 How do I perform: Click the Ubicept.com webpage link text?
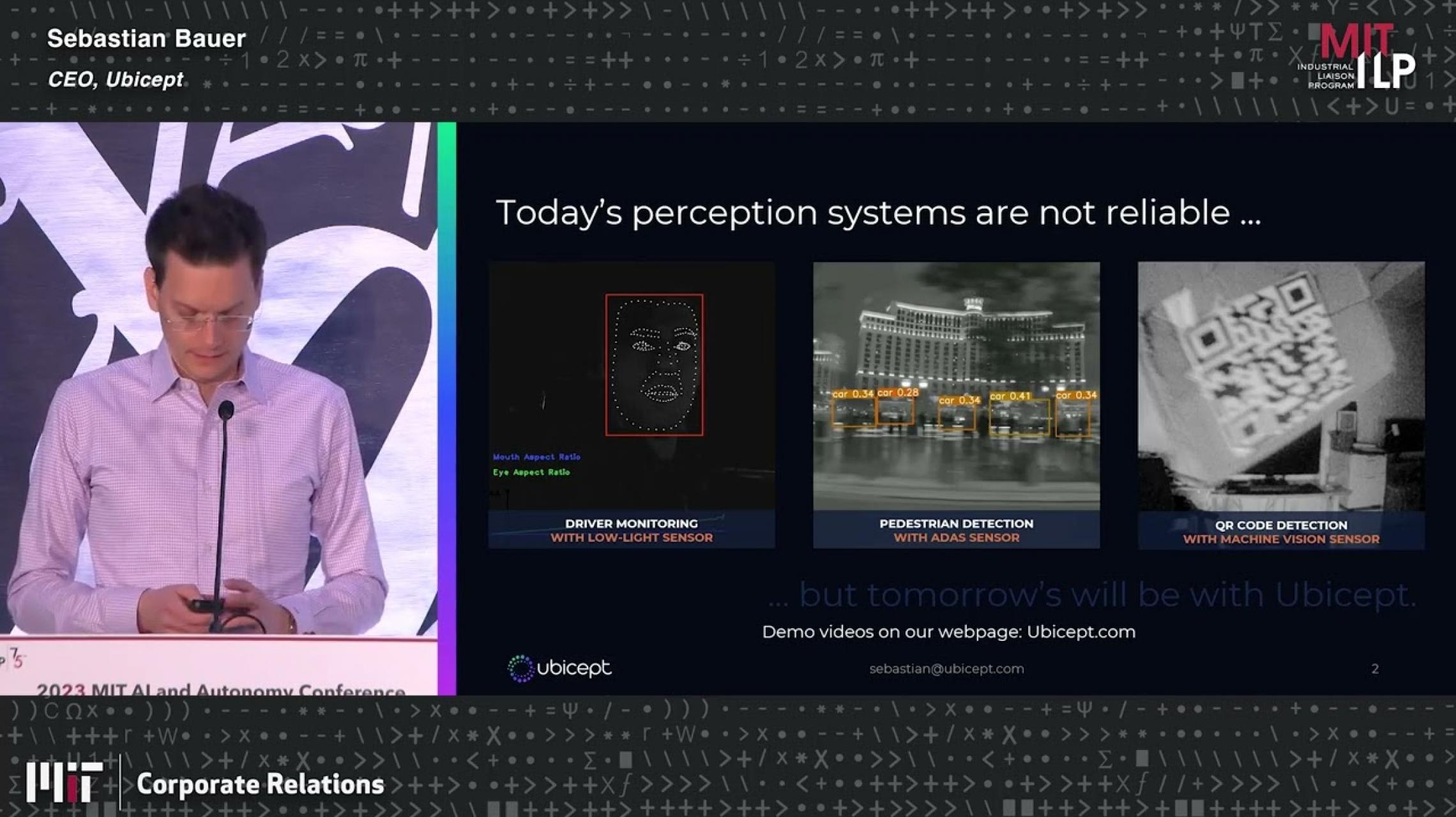coord(1081,632)
